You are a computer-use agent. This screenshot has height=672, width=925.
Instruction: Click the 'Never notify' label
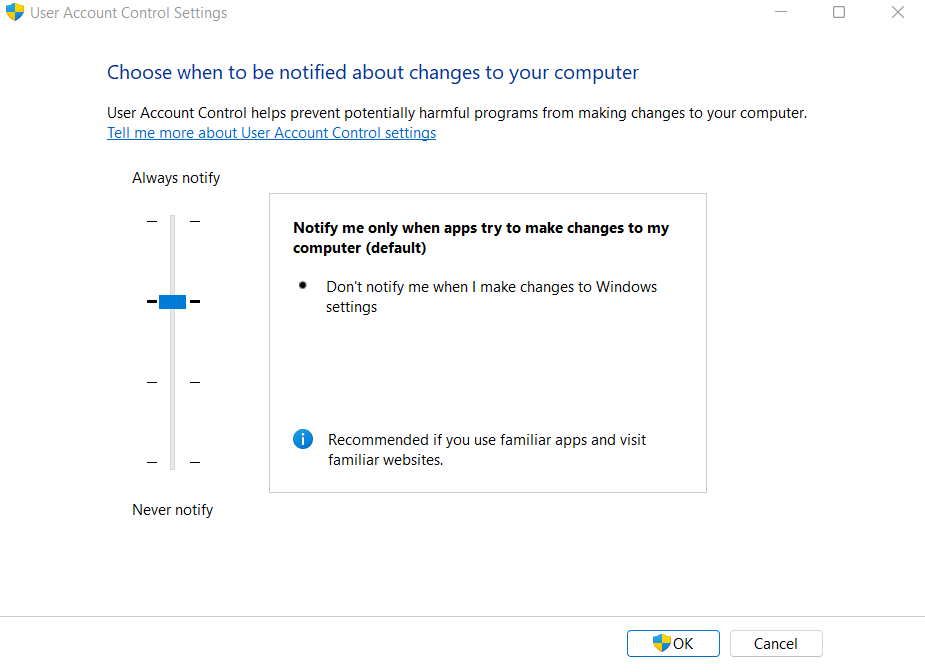tap(173, 510)
